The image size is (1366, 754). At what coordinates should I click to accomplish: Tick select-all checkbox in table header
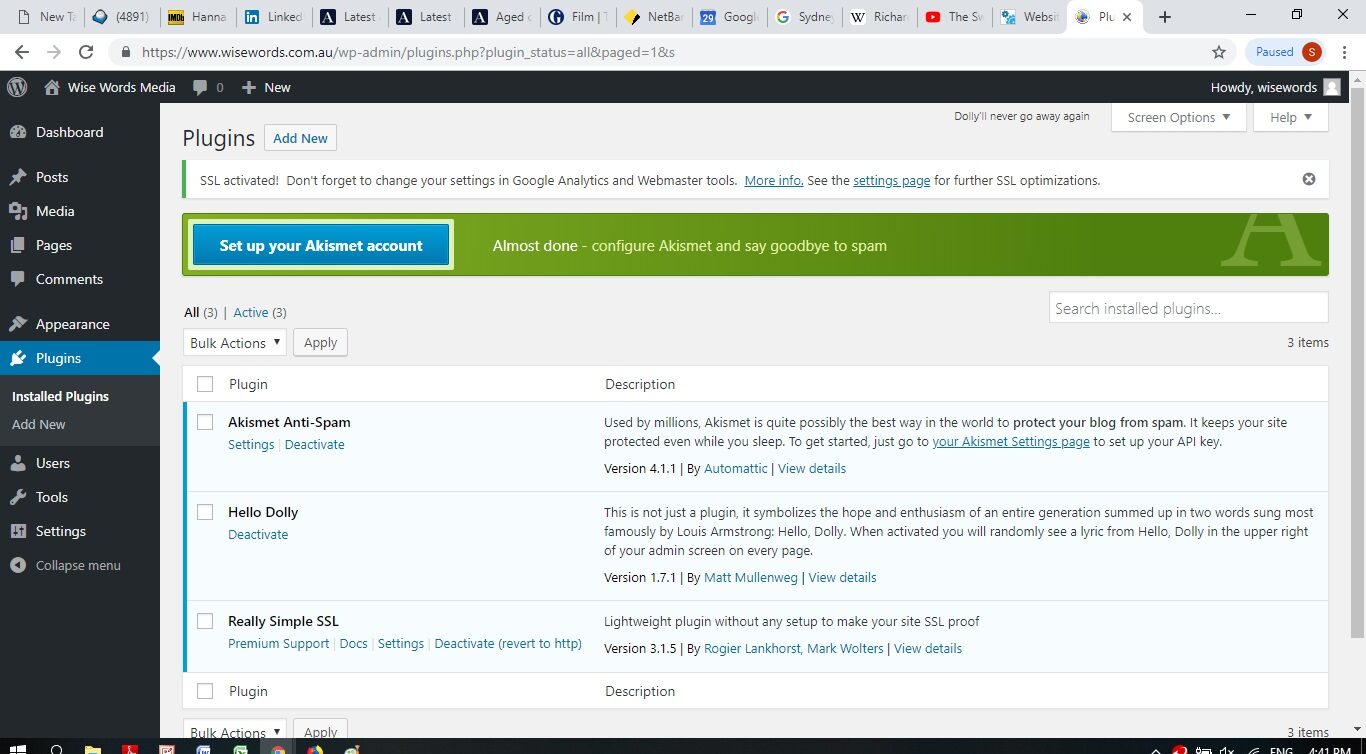tap(205, 384)
